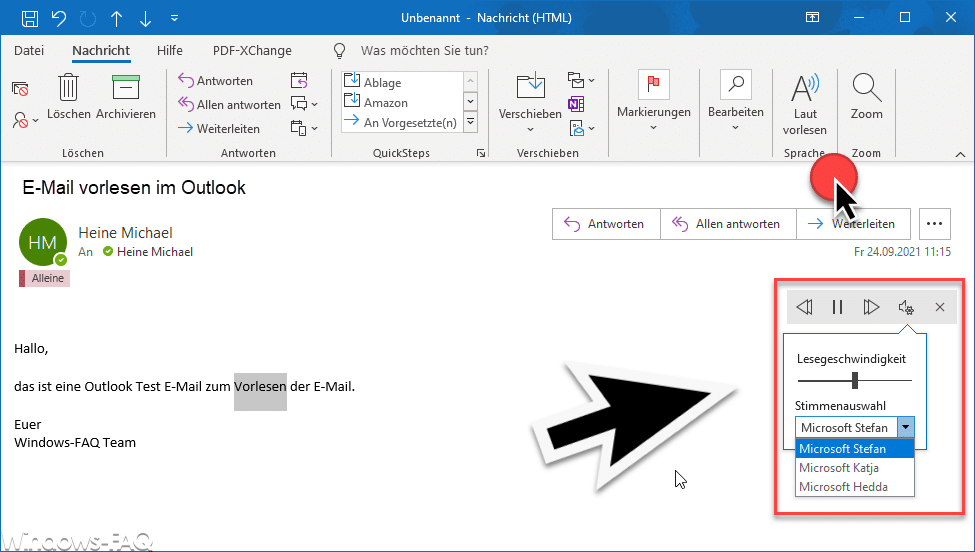Image resolution: width=975 pixels, height=552 pixels.
Task: Choose the Microsoft Hedda voice
Action: [x=854, y=487]
